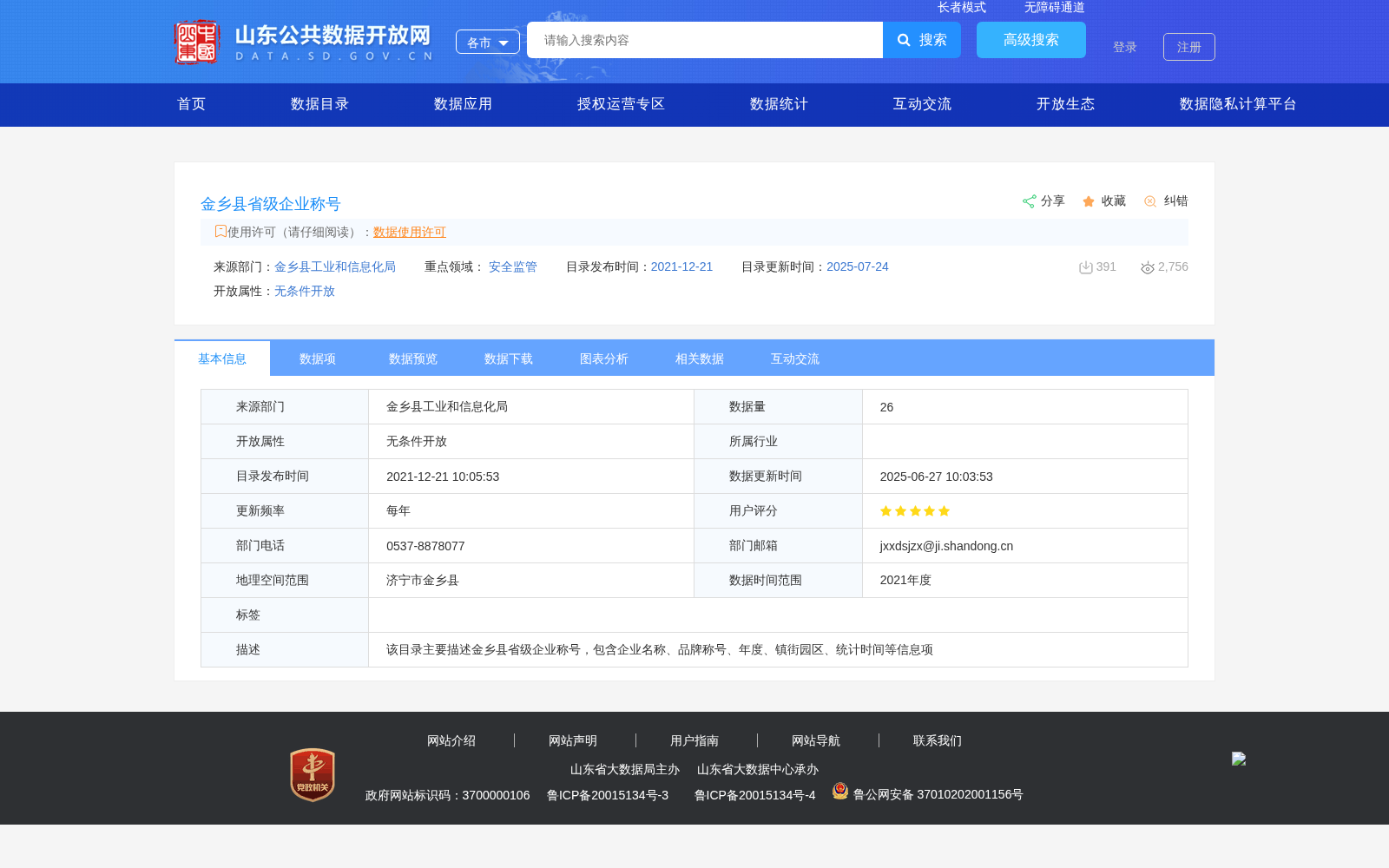
Task: Click the 鲁ICP备20015134号-3 footer link
Action: pyautogui.click(x=608, y=795)
